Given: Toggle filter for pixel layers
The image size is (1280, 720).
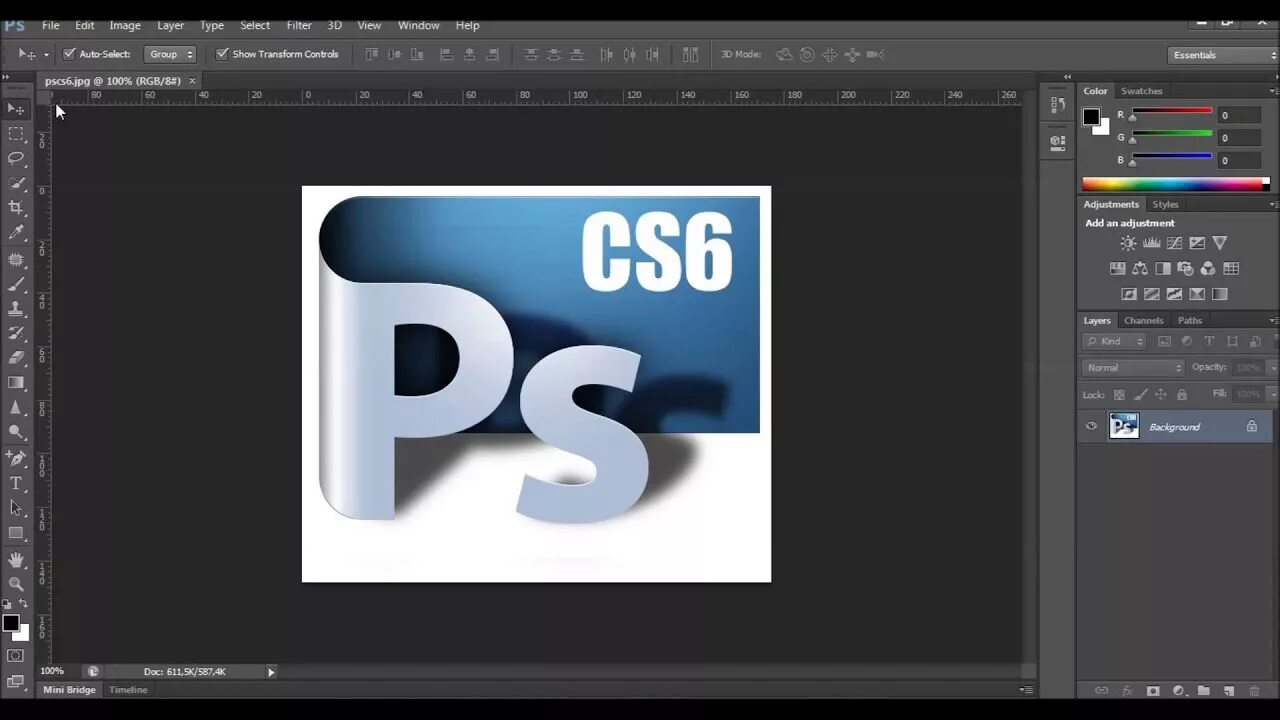Looking at the screenshot, I should coord(1164,341).
